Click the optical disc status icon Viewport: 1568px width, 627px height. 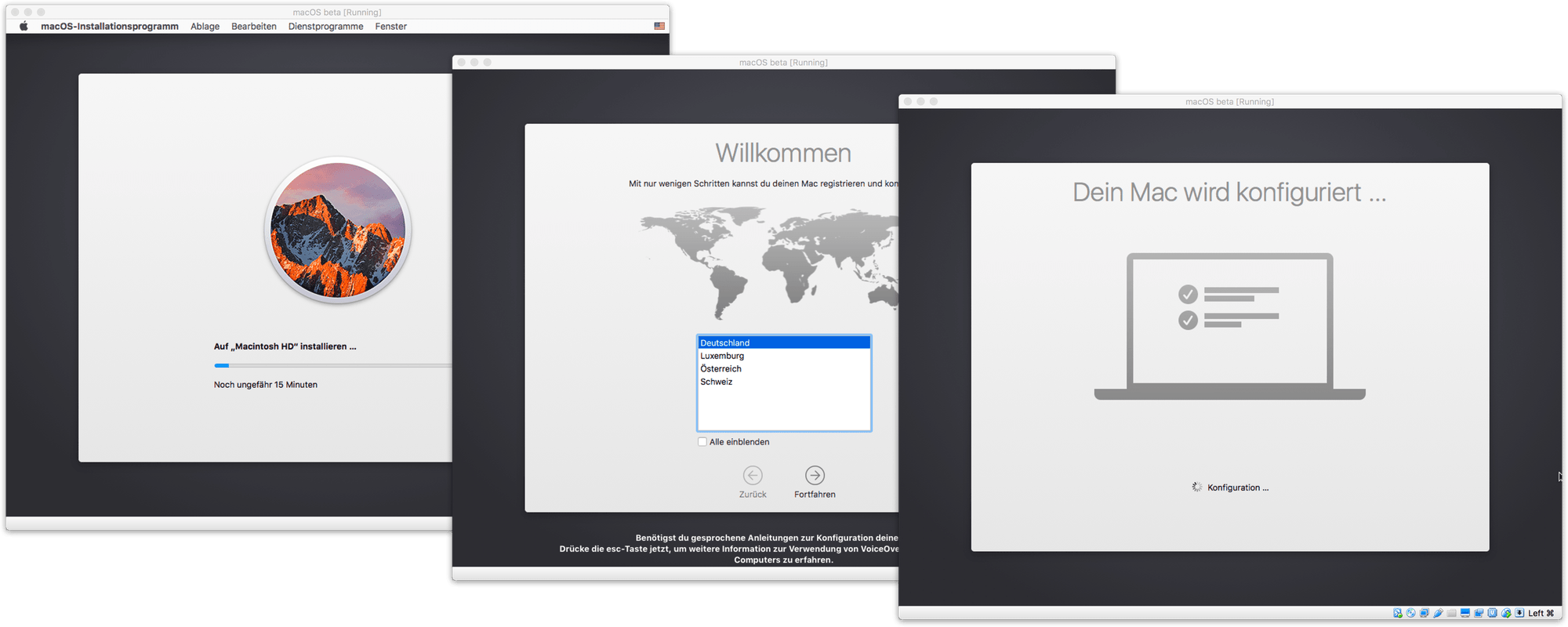pos(1411,613)
